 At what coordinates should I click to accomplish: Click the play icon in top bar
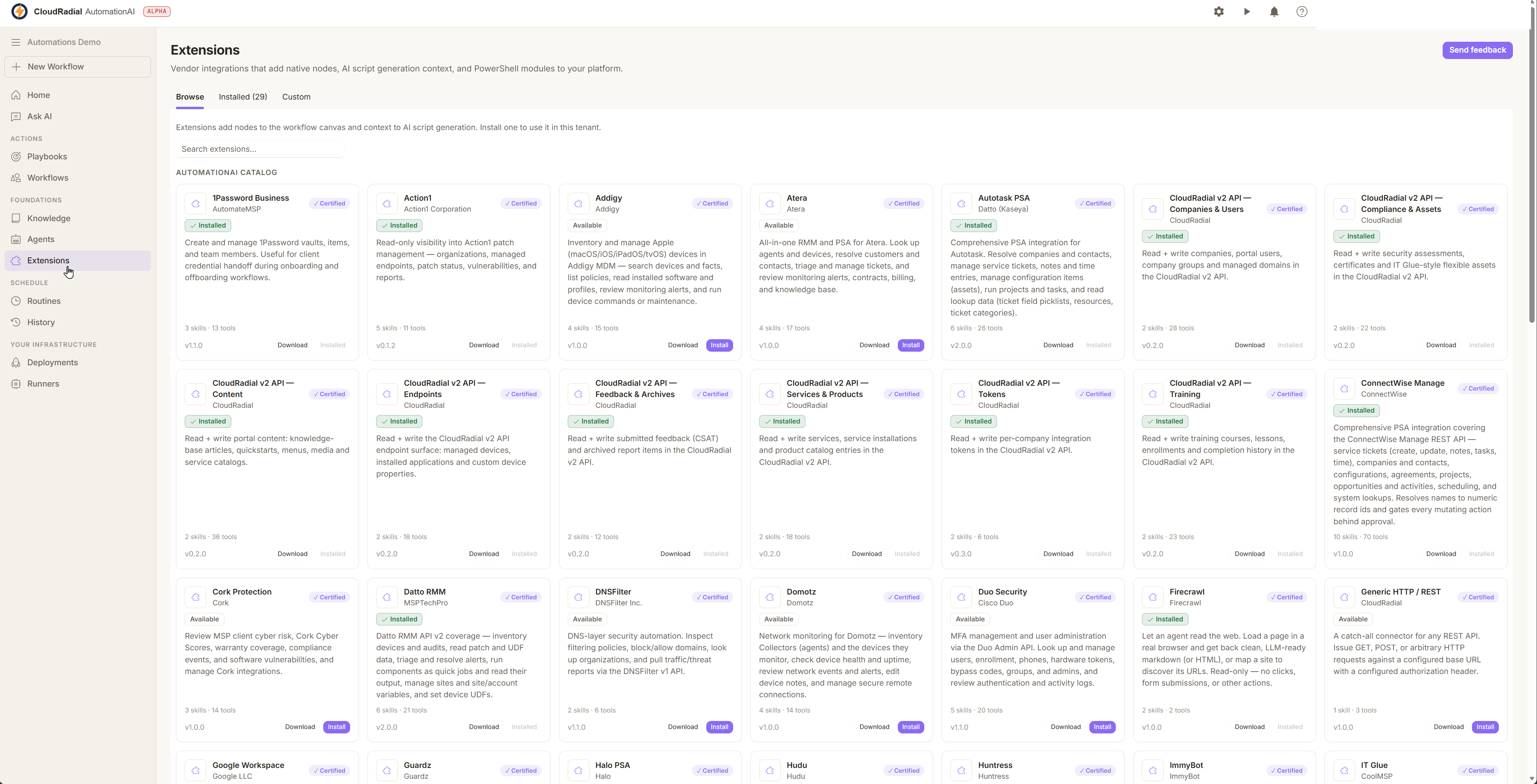[x=1246, y=11]
